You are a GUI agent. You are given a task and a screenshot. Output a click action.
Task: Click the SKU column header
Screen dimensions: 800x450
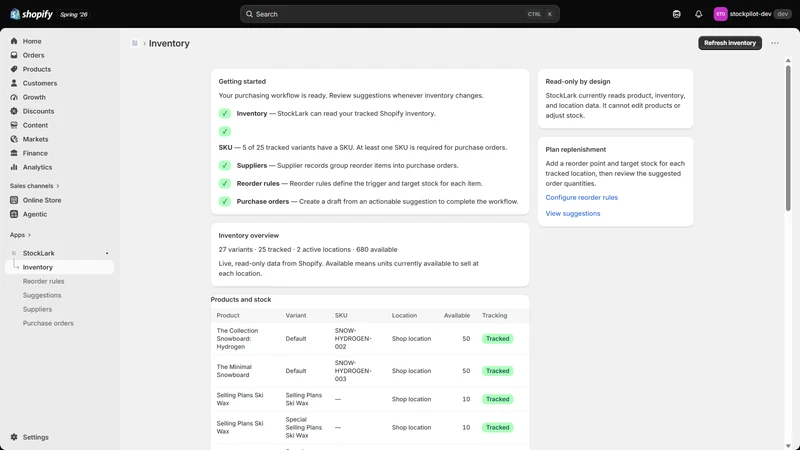341,315
